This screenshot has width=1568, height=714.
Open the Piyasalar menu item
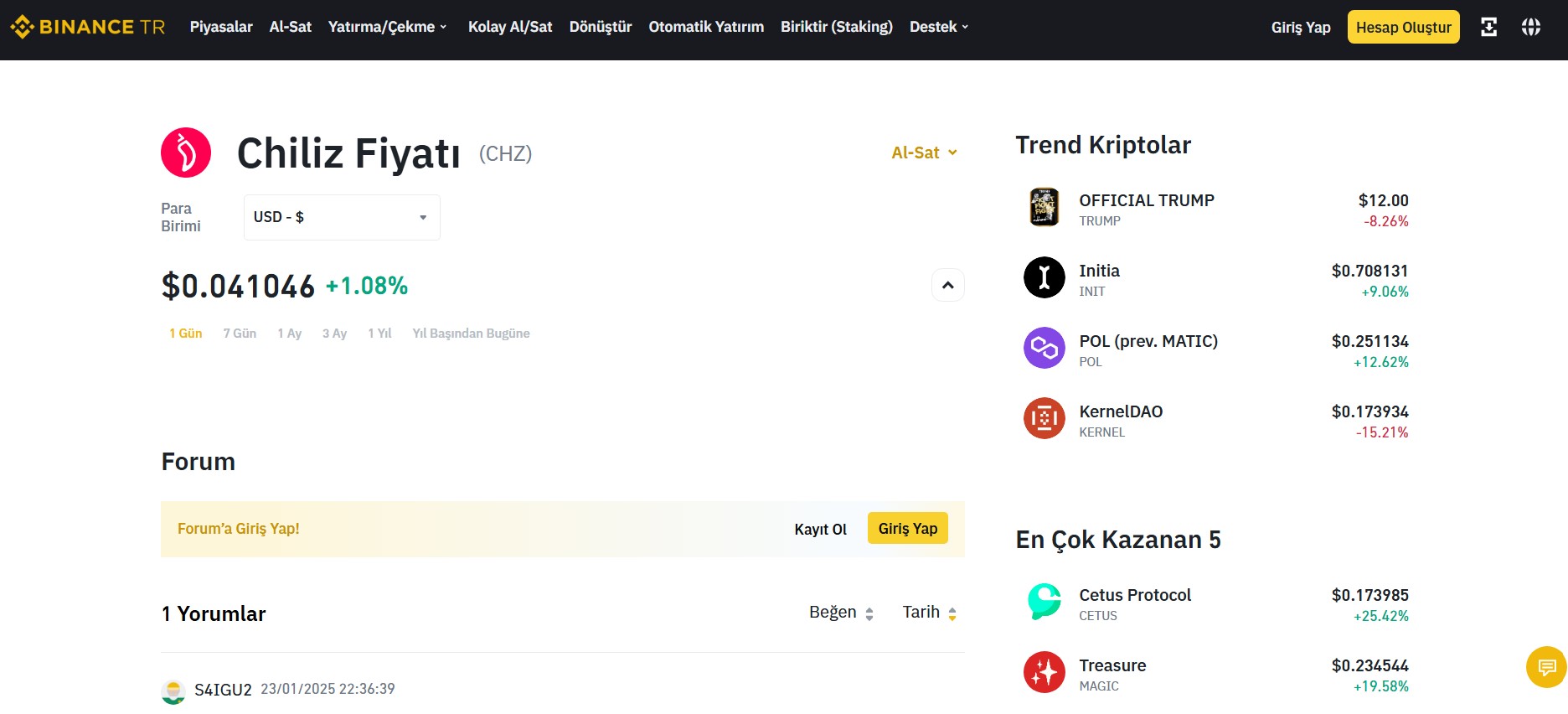point(221,27)
